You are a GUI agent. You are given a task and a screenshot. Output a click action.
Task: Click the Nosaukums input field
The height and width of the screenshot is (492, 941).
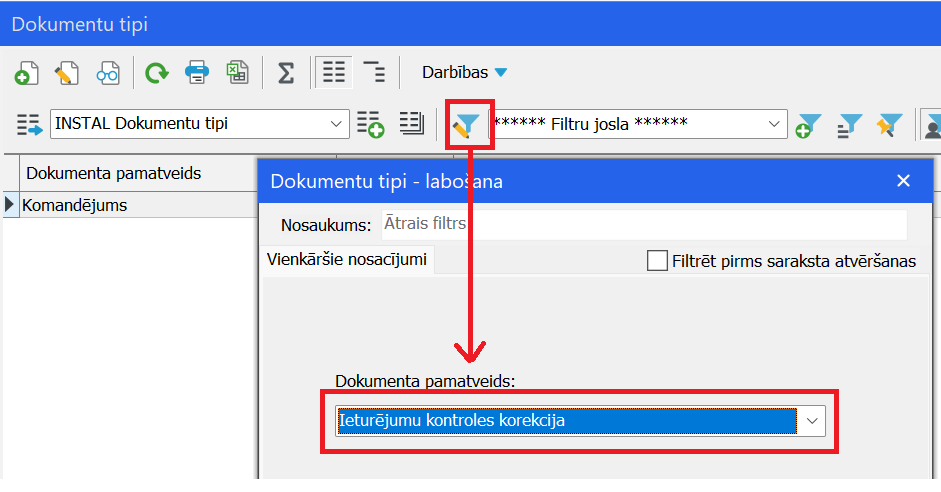click(x=644, y=224)
